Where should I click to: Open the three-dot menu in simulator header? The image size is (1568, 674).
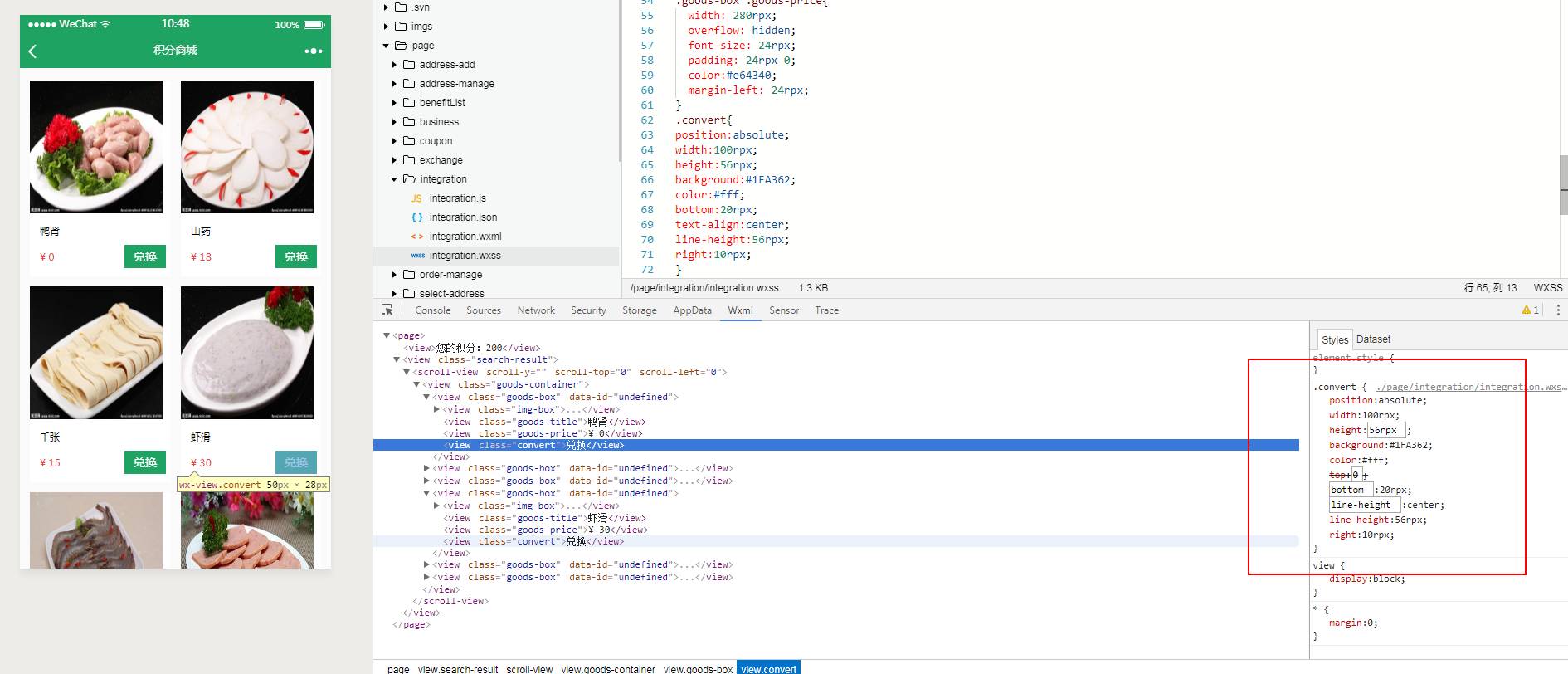(x=313, y=51)
